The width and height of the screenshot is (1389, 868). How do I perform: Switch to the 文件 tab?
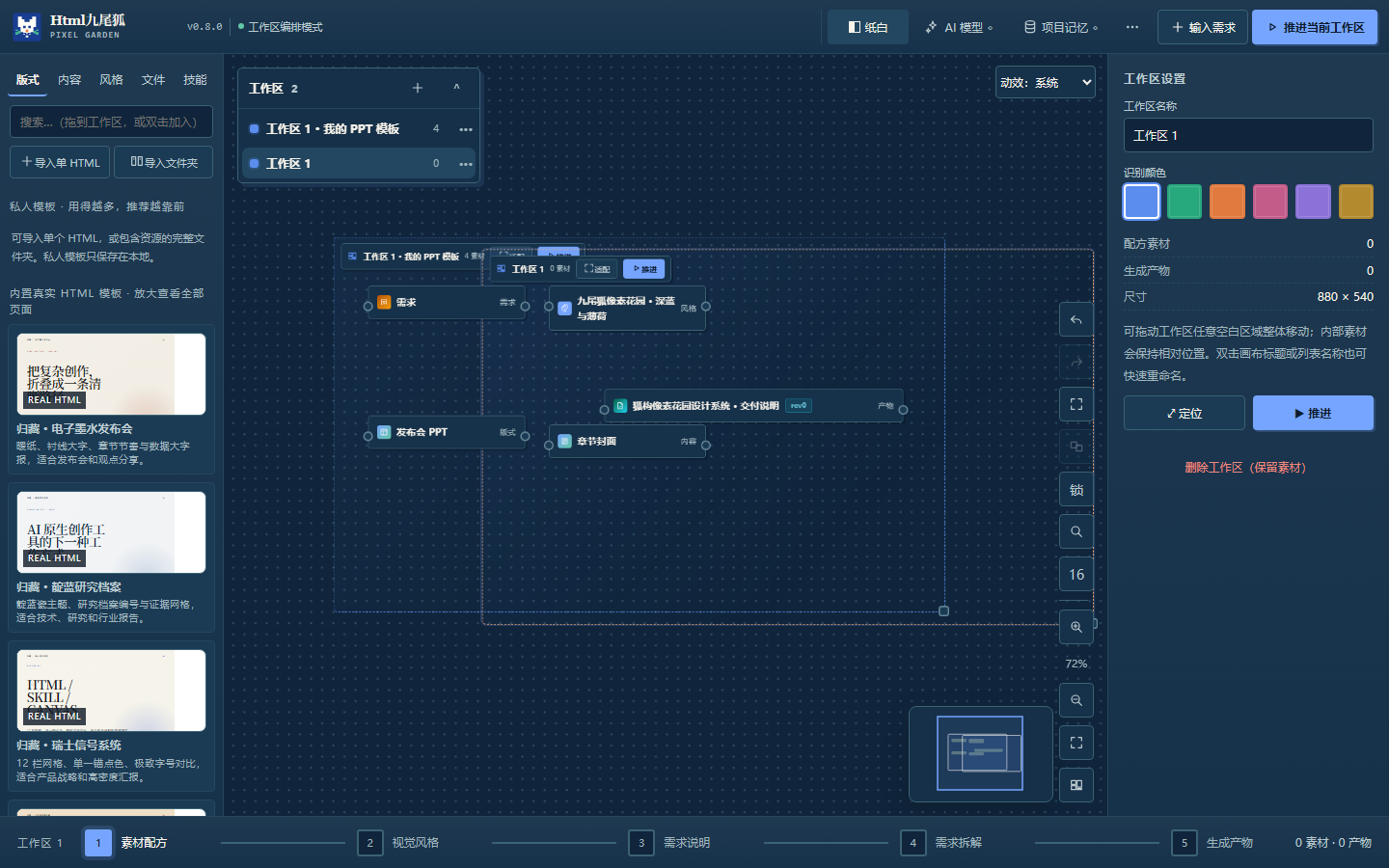[153, 80]
